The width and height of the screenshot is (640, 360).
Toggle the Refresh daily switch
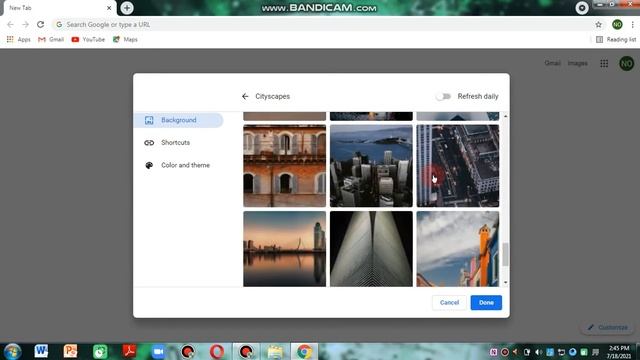pos(443,96)
